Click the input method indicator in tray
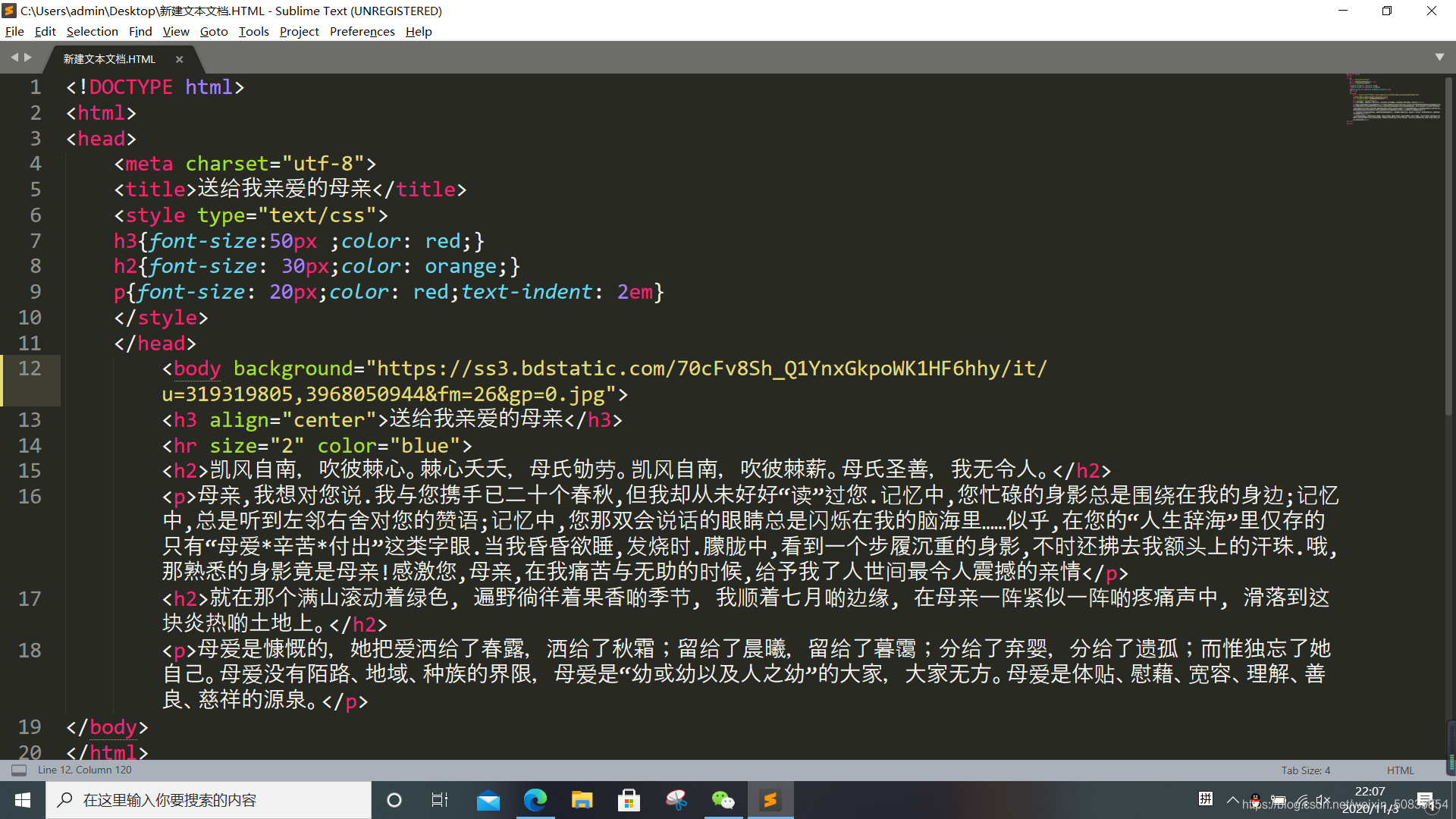 pyautogui.click(x=1206, y=799)
